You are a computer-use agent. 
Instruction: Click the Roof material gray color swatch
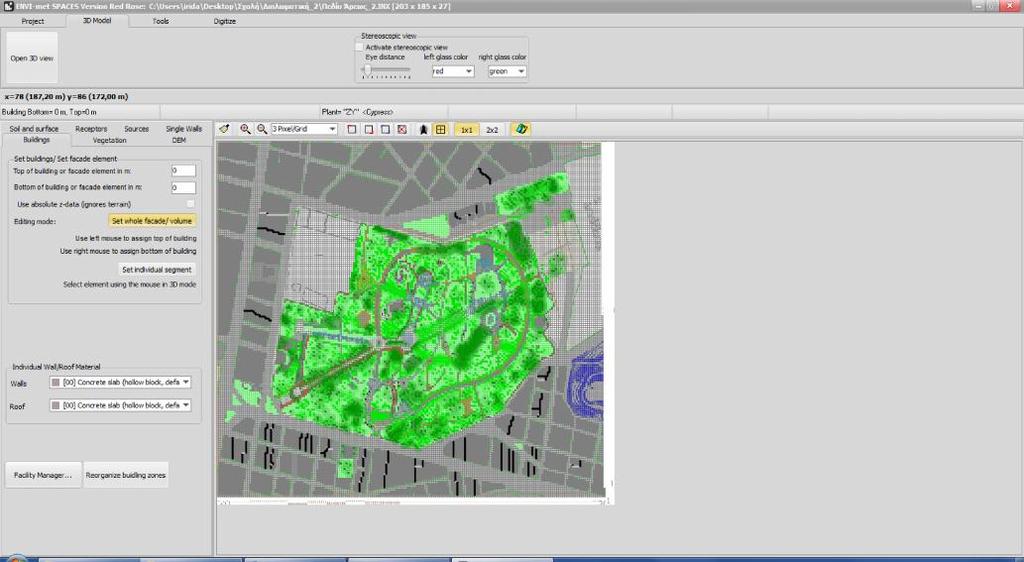tap(56, 405)
